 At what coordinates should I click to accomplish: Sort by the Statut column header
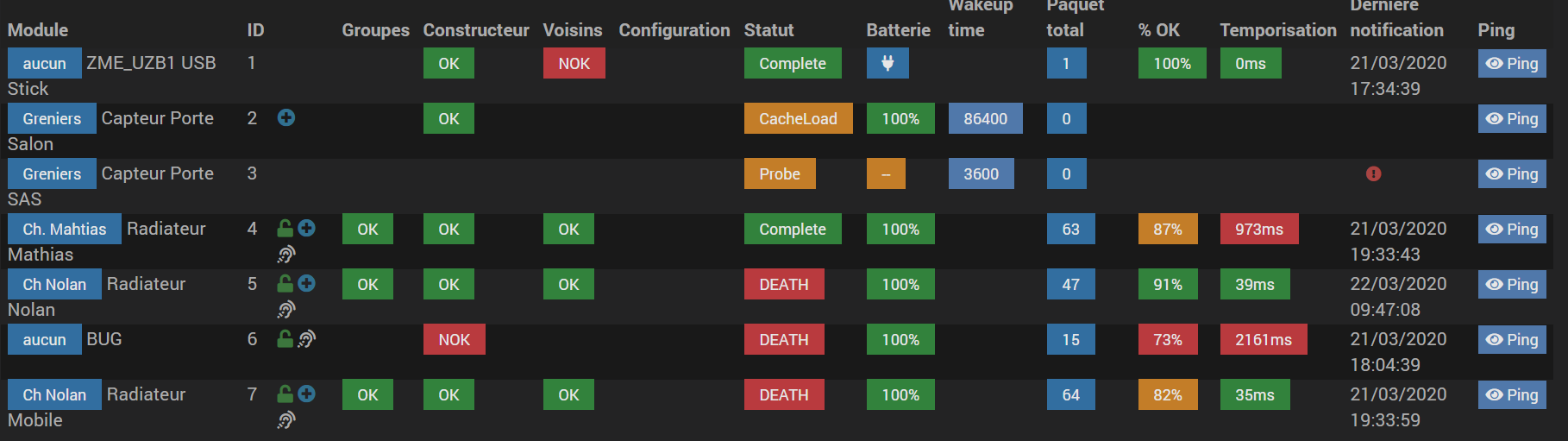(x=768, y=30)
